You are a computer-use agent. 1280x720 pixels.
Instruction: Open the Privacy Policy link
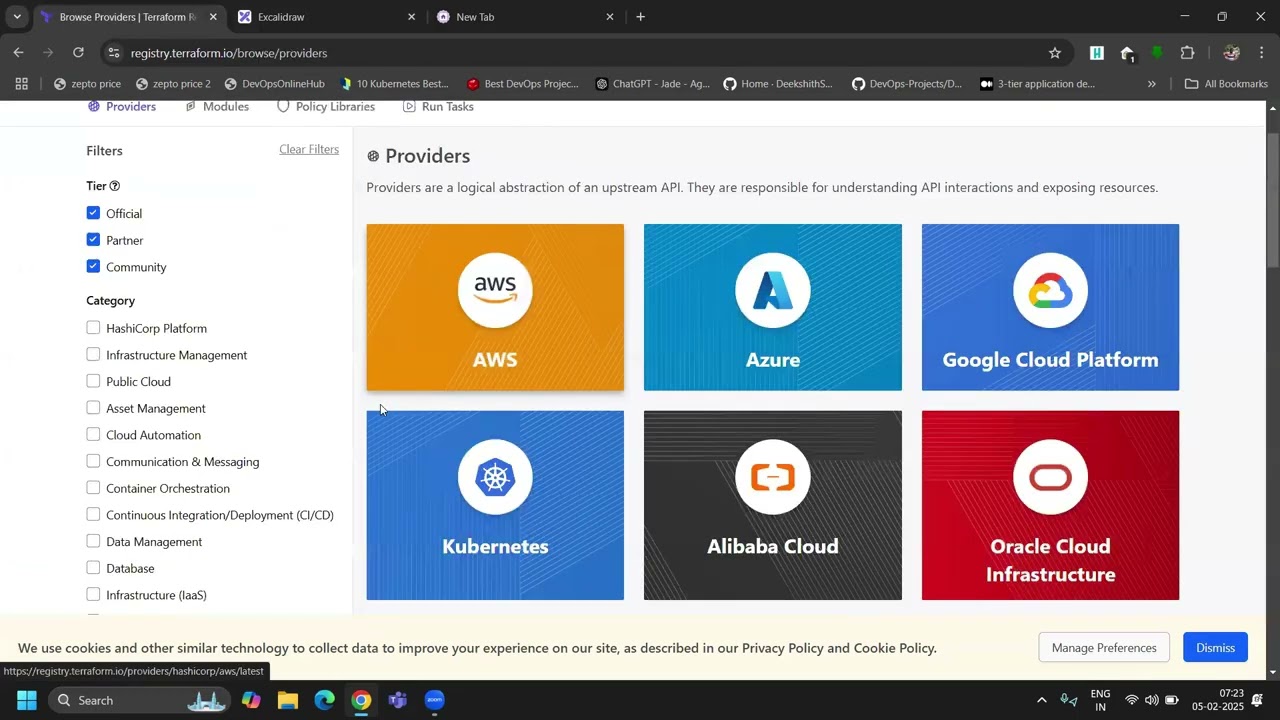(783, 648)
